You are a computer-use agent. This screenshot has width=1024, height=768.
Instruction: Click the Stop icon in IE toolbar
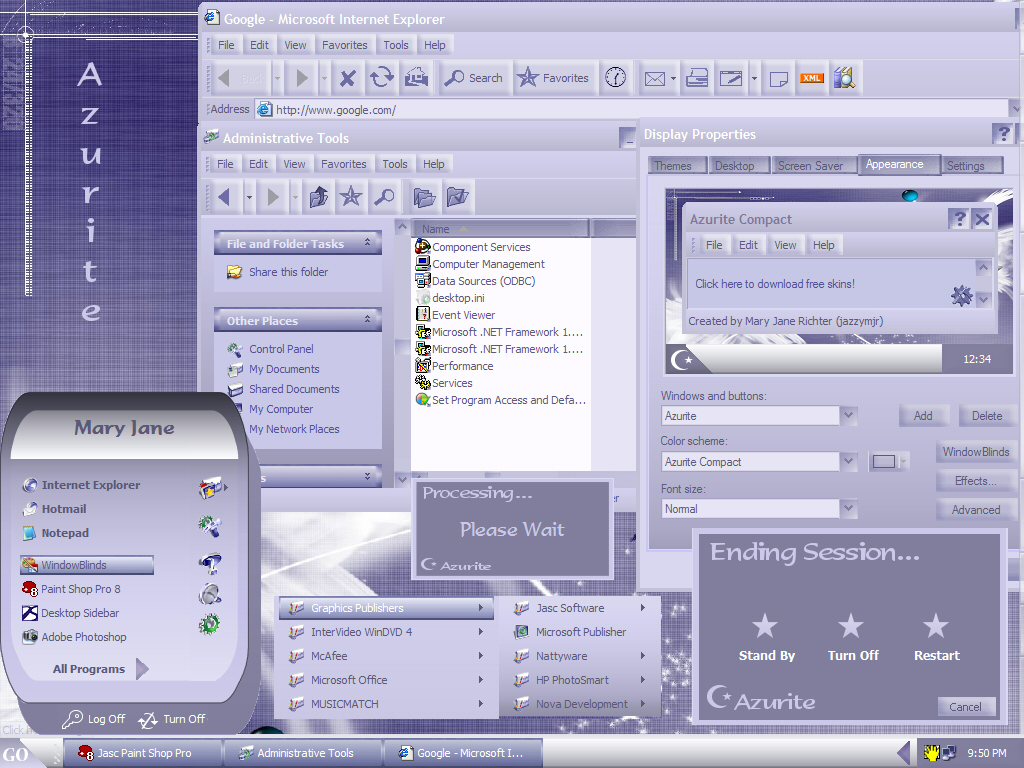tap(348, 78)
